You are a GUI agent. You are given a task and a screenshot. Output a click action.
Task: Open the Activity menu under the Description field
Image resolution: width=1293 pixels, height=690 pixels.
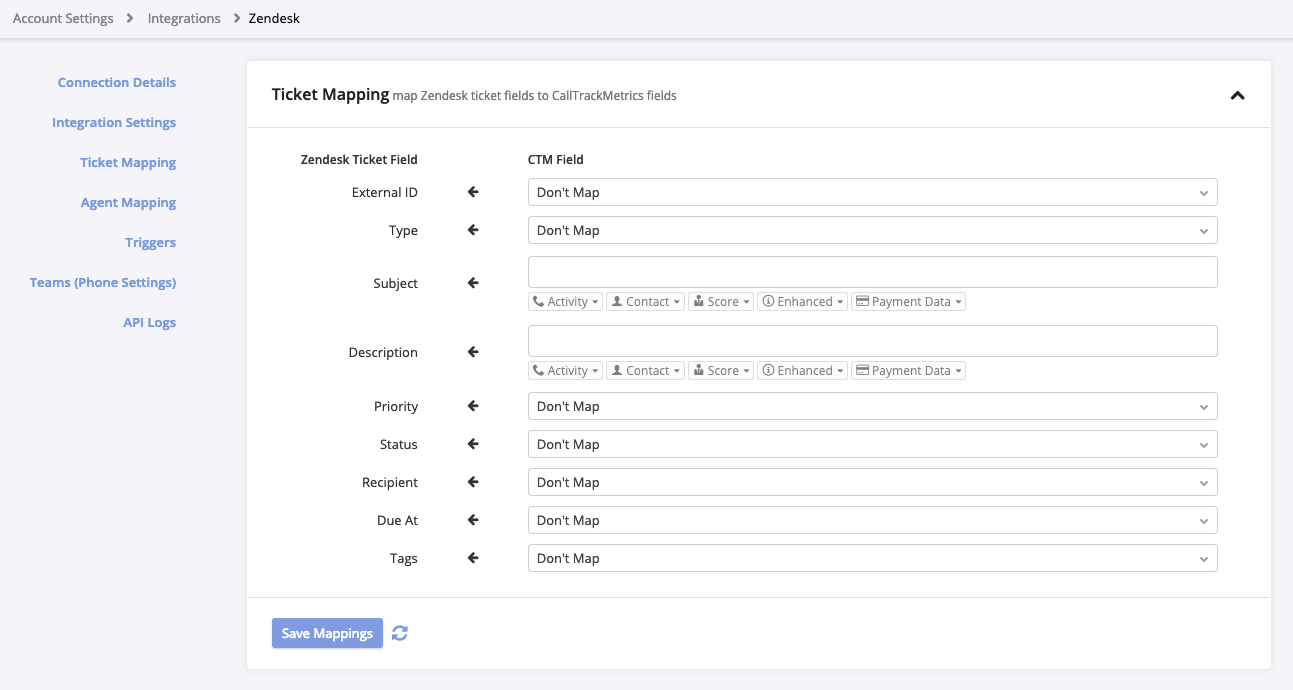(565, 370)
